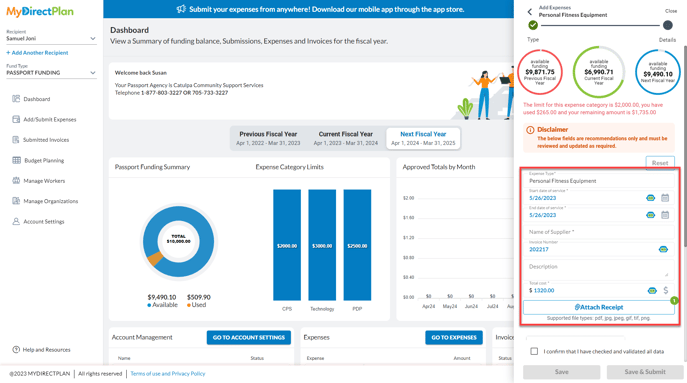Switch to the Current Fiscal Year tab
Screen dimensions: 687x383
(x=345, y=138)
